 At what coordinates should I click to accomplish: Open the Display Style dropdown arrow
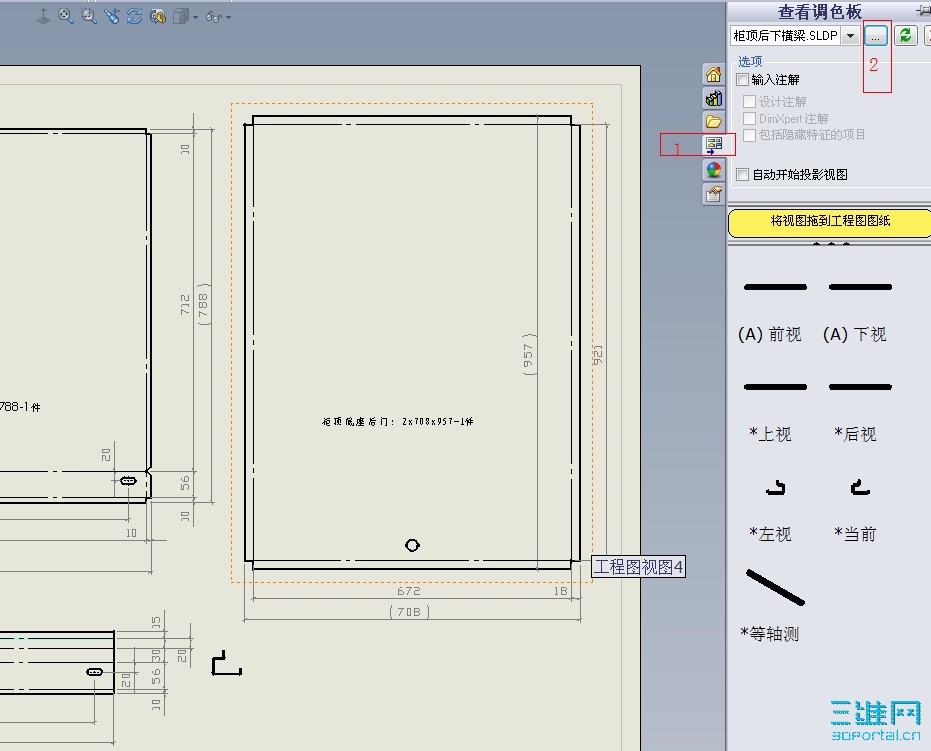[x=195, y=17]
